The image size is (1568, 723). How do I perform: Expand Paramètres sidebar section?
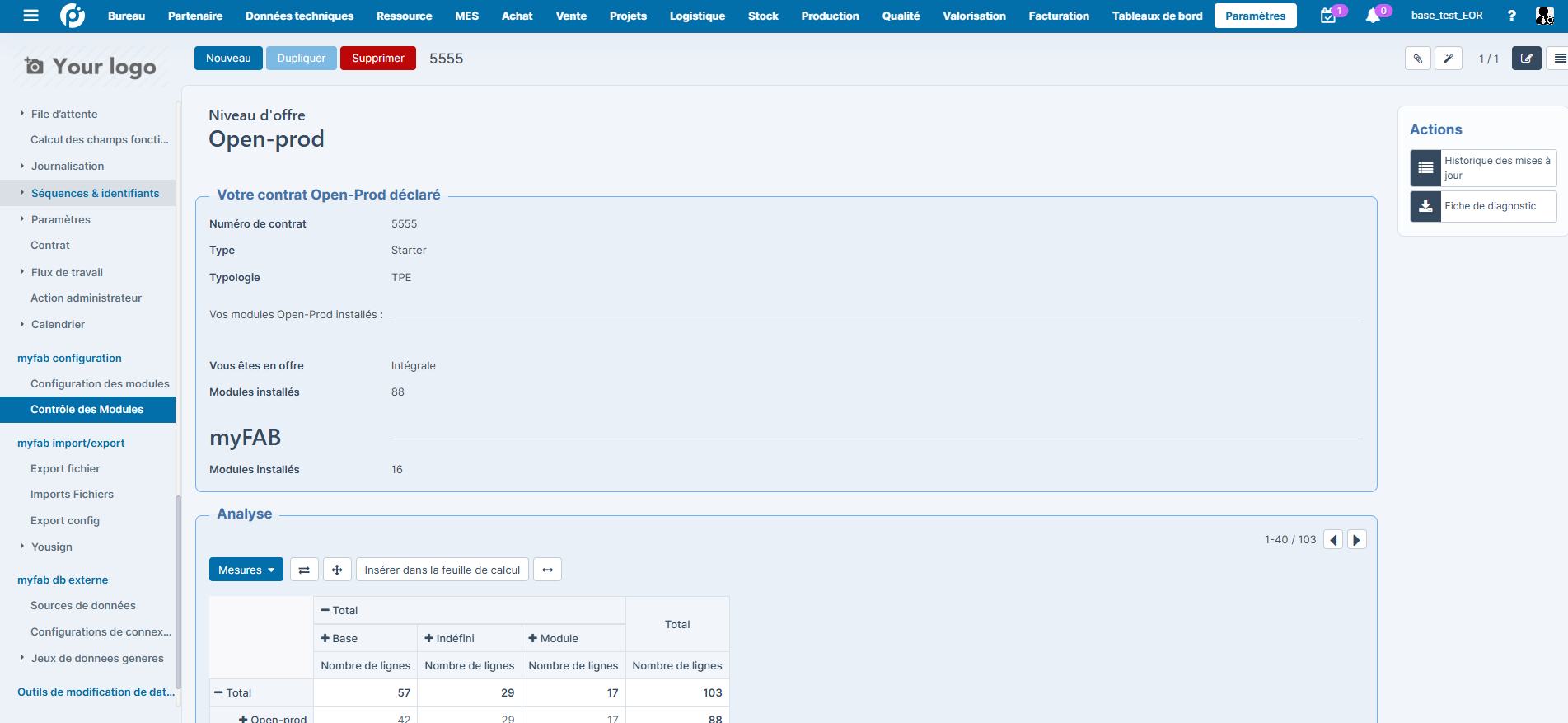(22, 219)
